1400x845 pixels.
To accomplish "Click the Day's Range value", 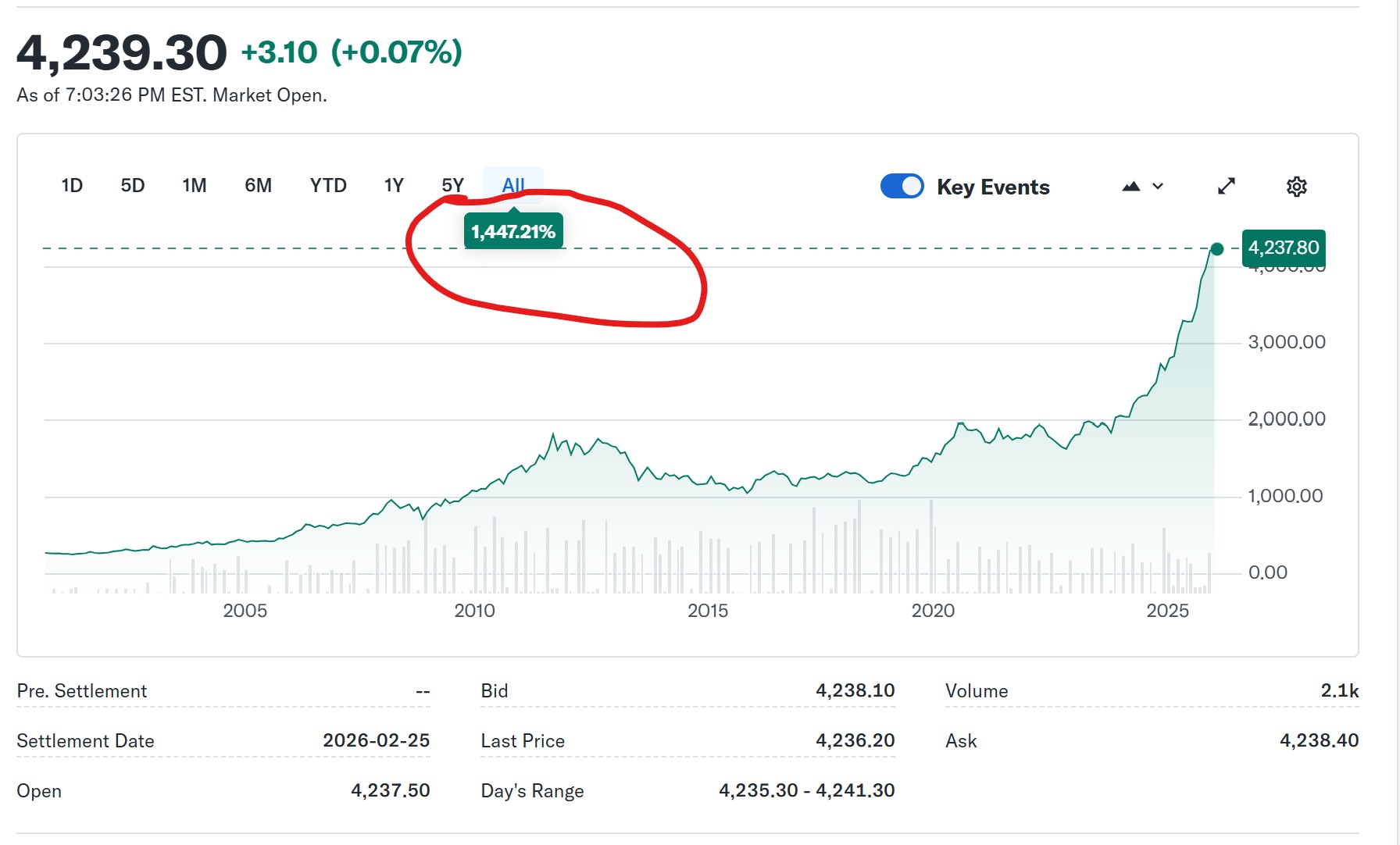I will 807,790.
